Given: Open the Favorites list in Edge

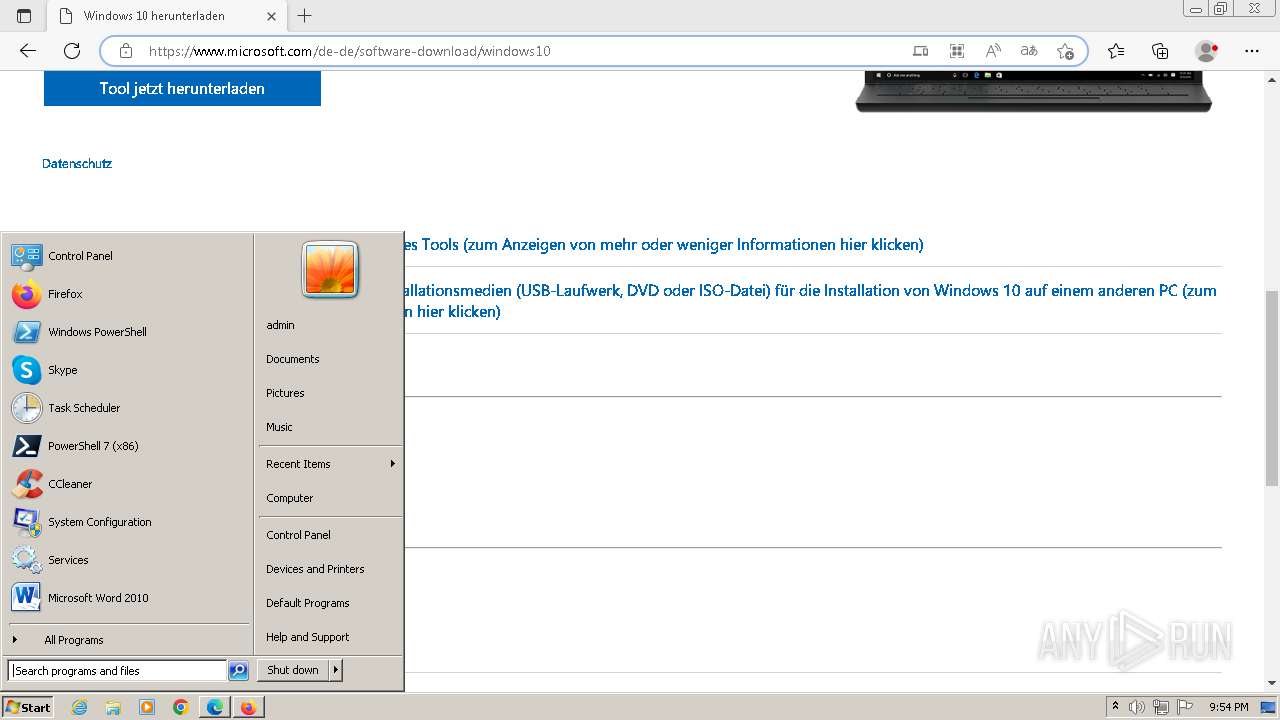Looking at the screenshot, I should tap(1116, 51).
